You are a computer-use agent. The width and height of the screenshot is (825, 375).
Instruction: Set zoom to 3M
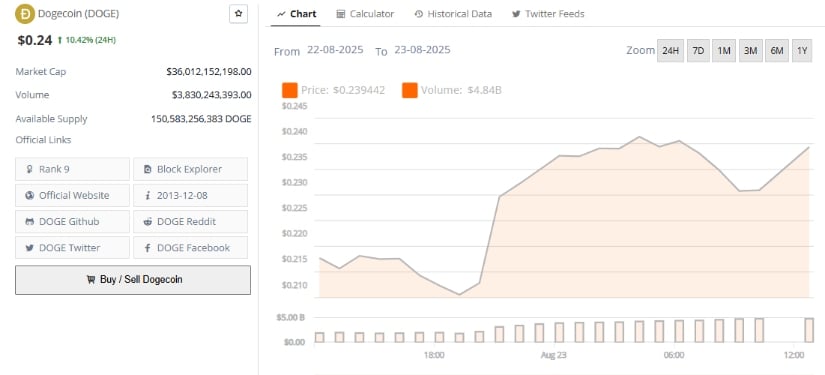[750, 50]
